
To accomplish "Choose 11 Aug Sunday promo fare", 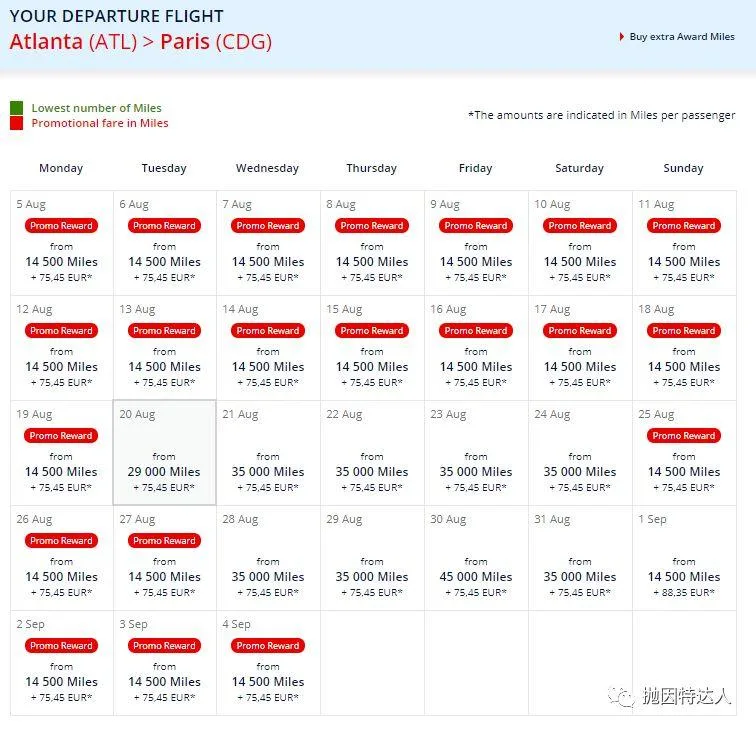I will pyautogui.click(x=684, y=243).
